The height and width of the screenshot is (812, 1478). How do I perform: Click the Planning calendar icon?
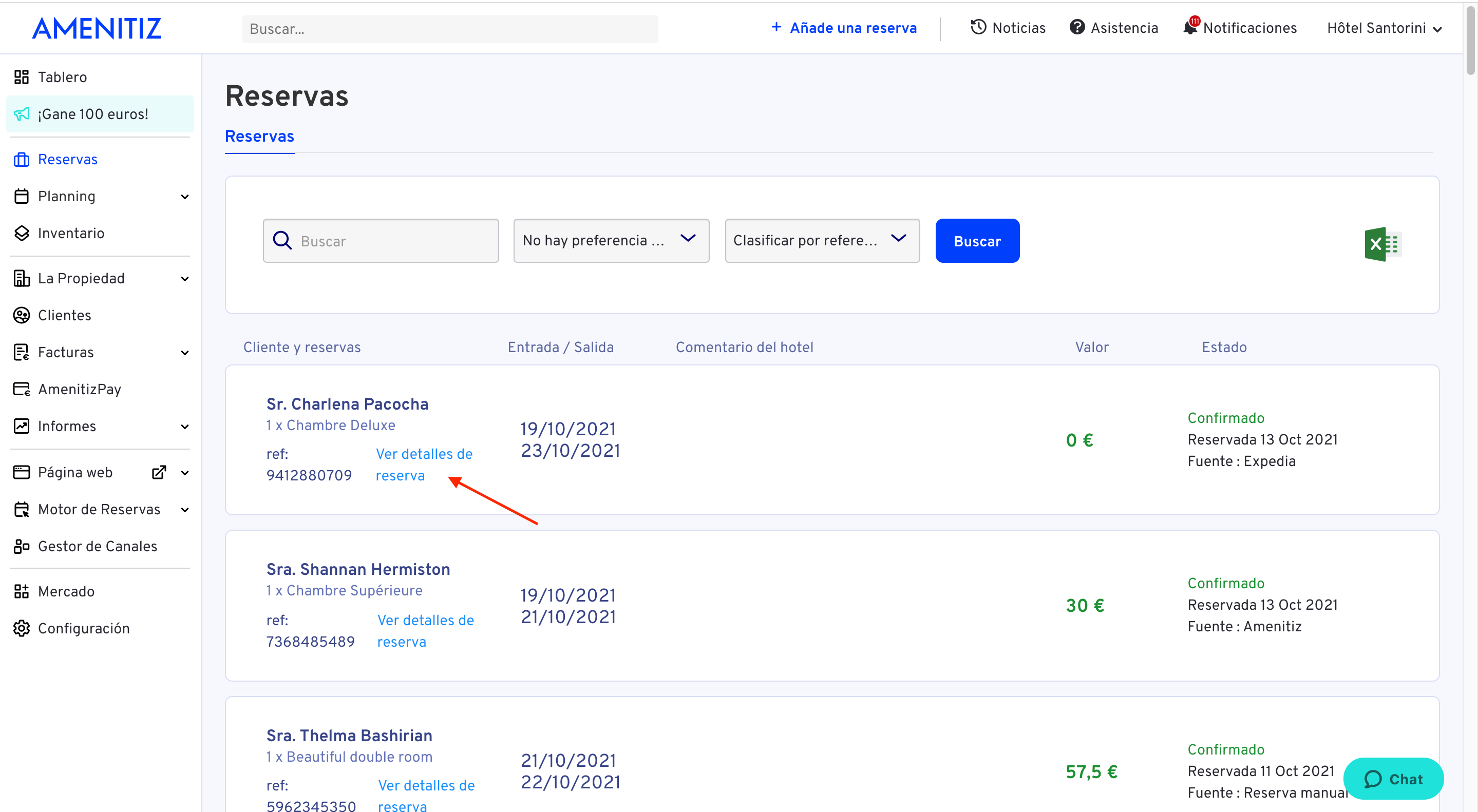(x=21, y=196)
